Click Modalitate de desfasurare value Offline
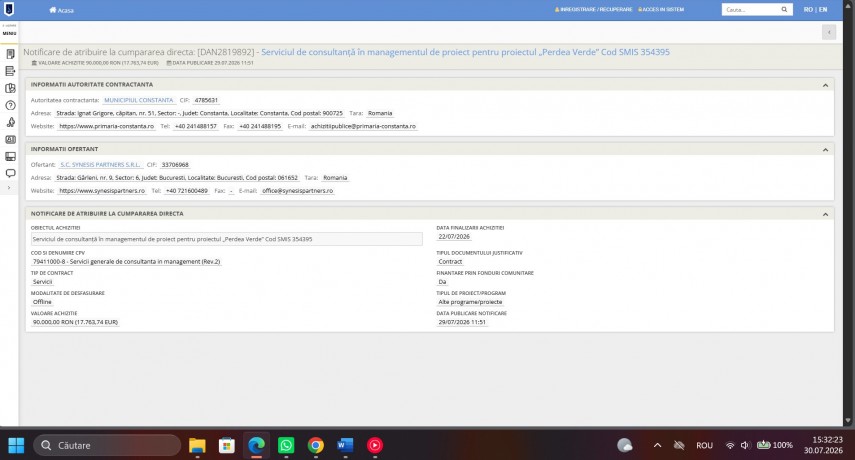Image resolution: width=855 pixels, height=460 pixels. point(42,302)
